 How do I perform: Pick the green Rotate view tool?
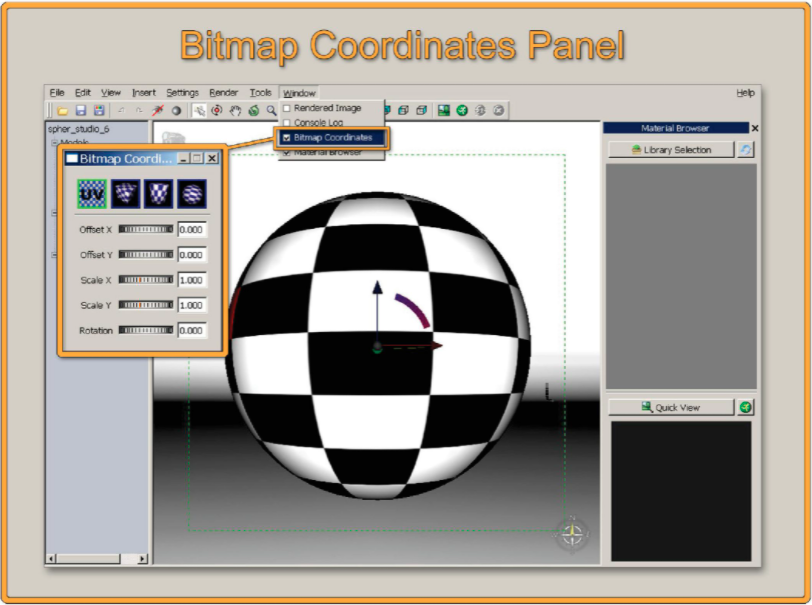tap(254, 110)
